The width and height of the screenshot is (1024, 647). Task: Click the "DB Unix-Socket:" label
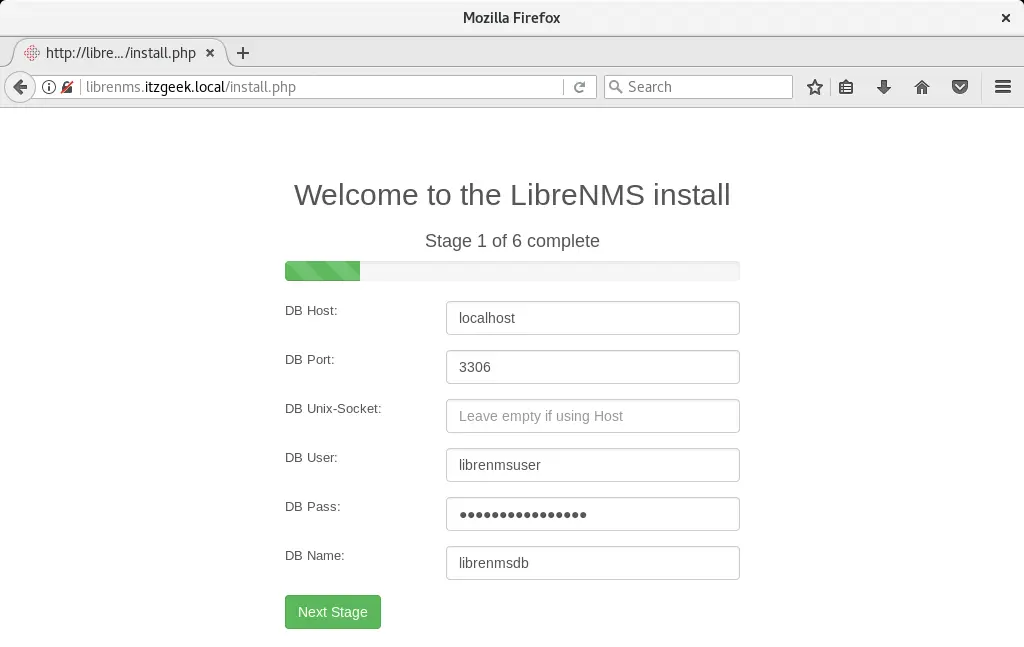(x=333, y=409)
